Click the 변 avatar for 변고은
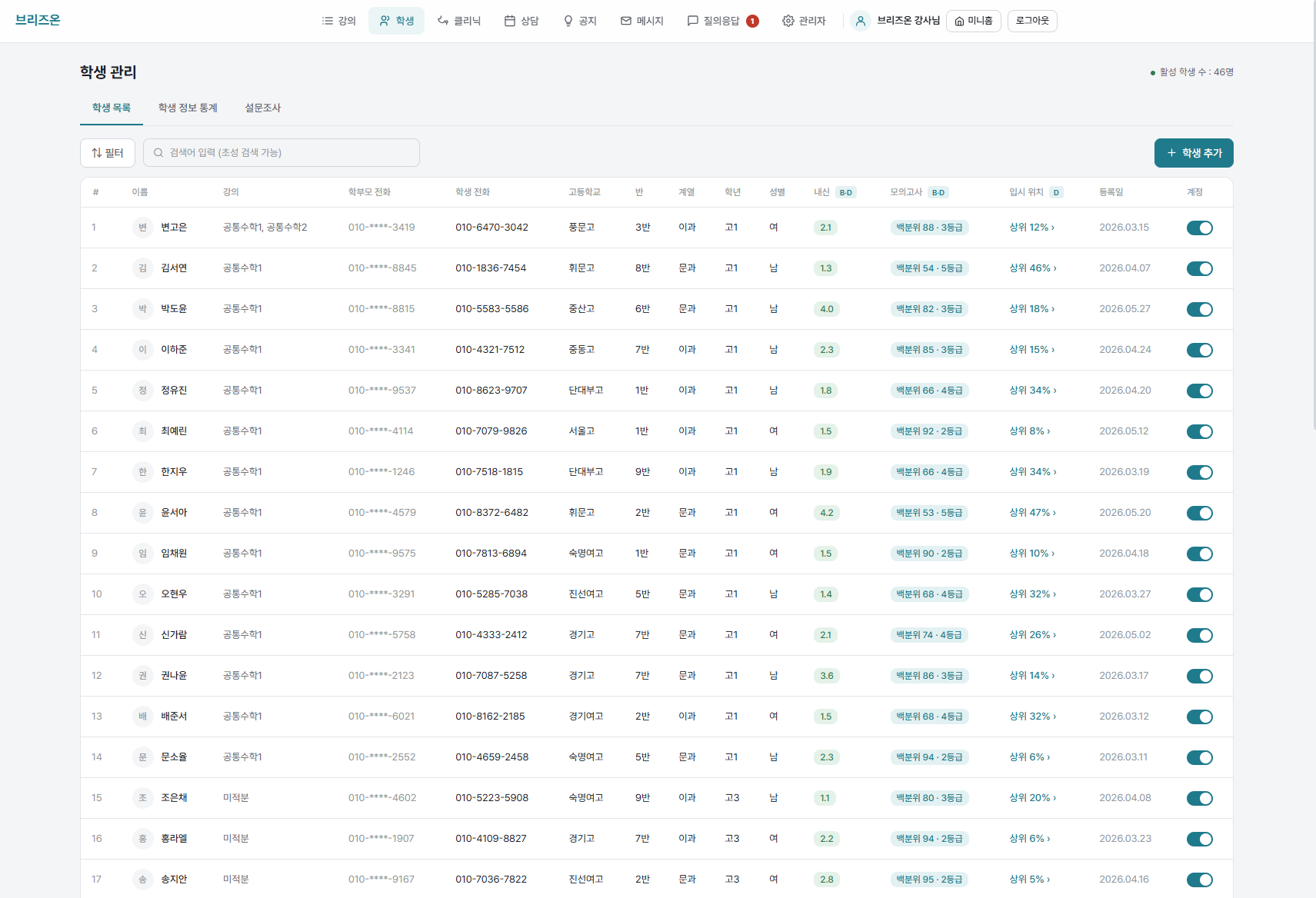This screenshot has width=1316, height=898. 142,228
